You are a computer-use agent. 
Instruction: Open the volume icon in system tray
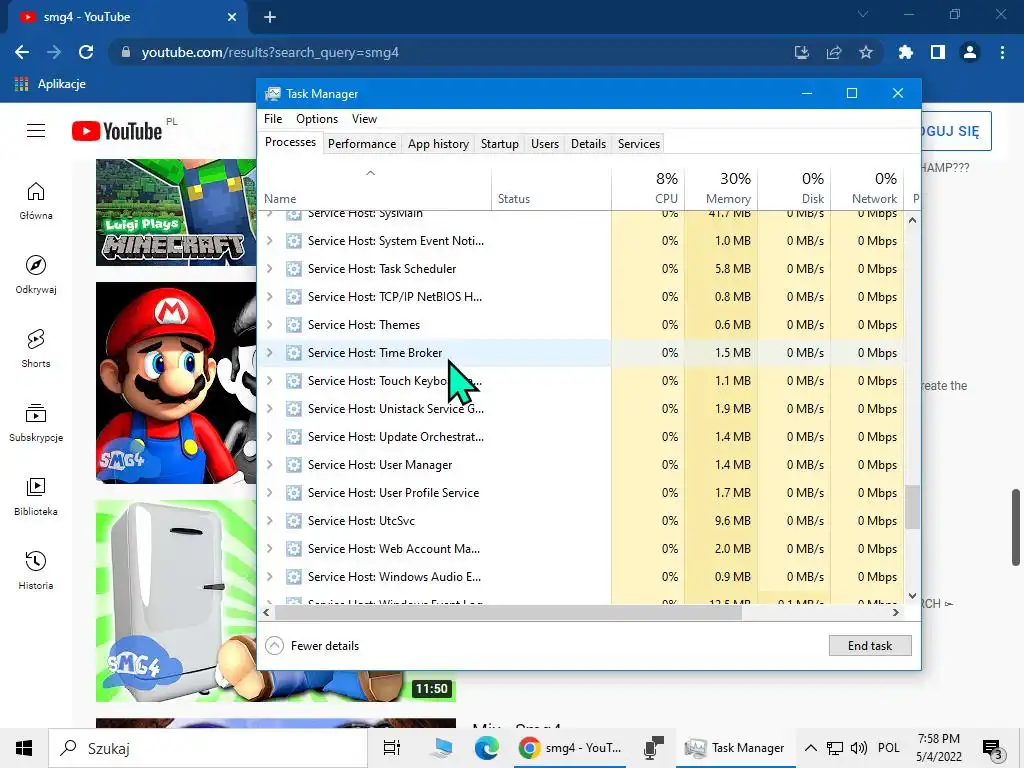tap(859, 748)
